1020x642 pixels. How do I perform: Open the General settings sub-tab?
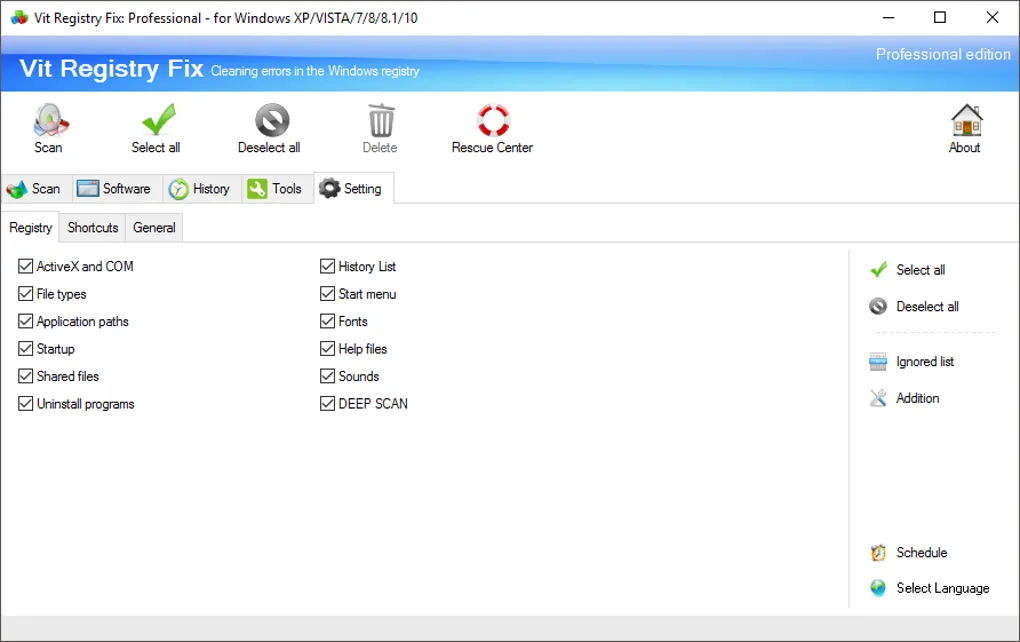[153, 228]
